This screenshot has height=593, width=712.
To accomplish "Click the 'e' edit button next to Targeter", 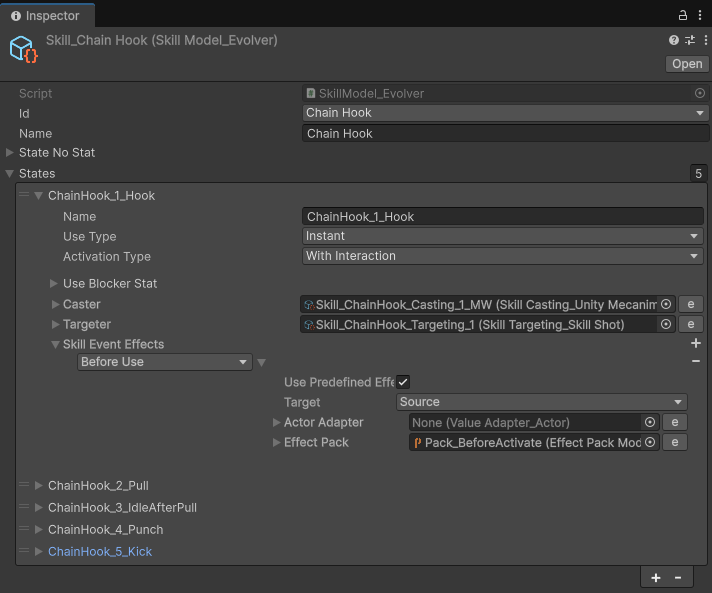I will (691, 324).
